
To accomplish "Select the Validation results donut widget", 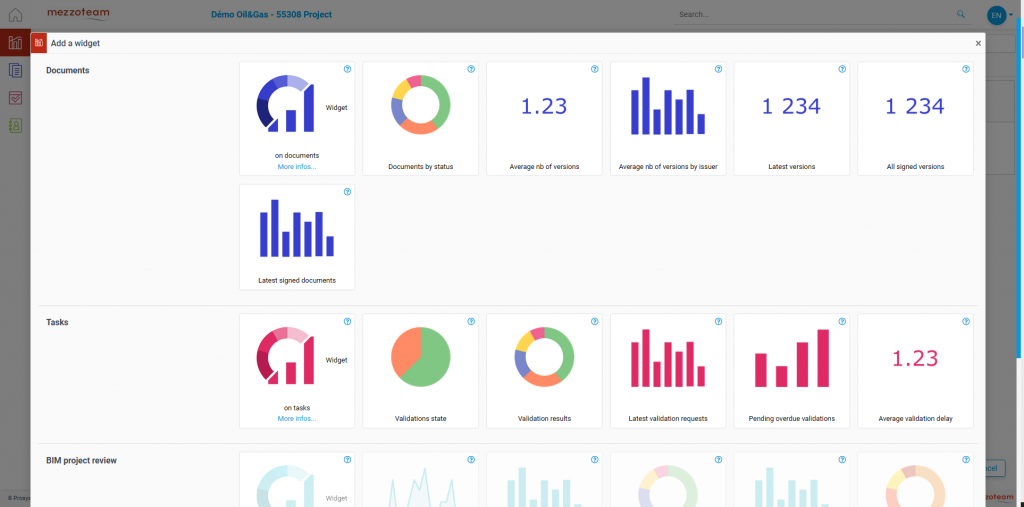I will point(545,371).
